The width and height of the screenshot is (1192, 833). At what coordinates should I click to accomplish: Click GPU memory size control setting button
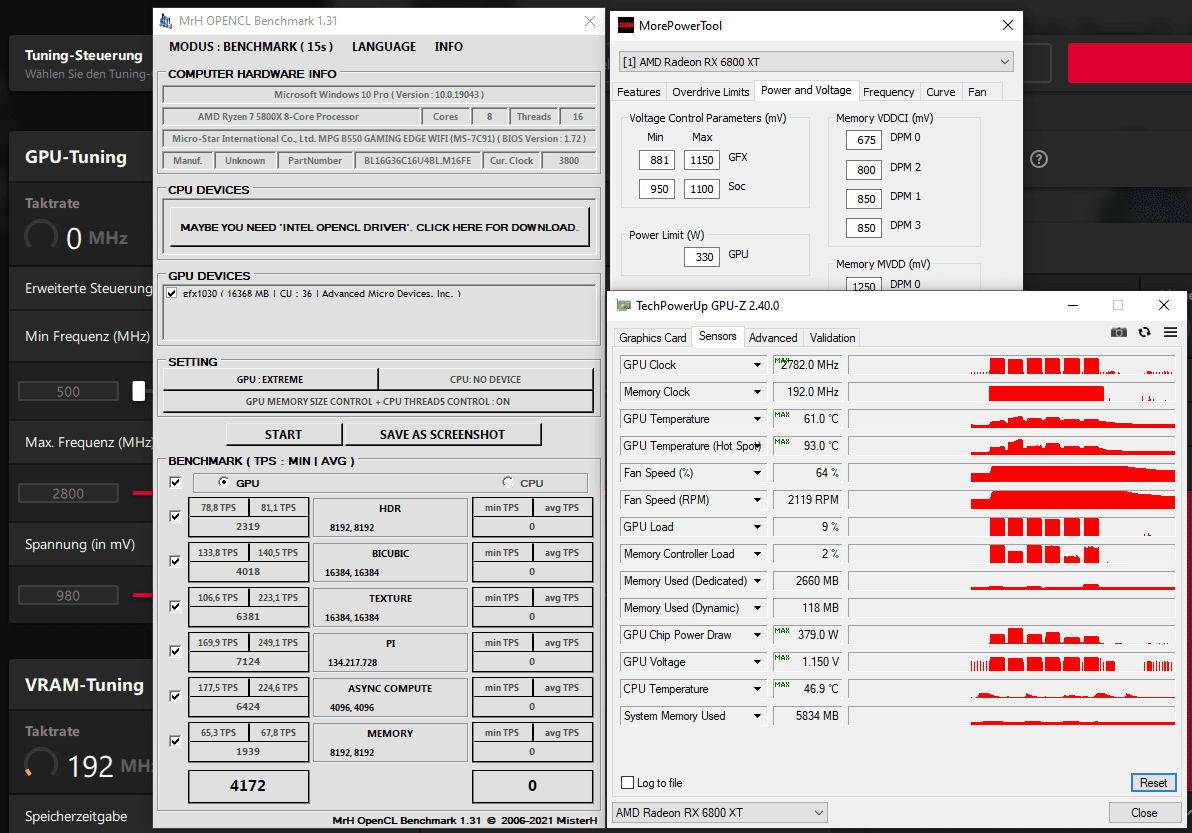point(378,401)
